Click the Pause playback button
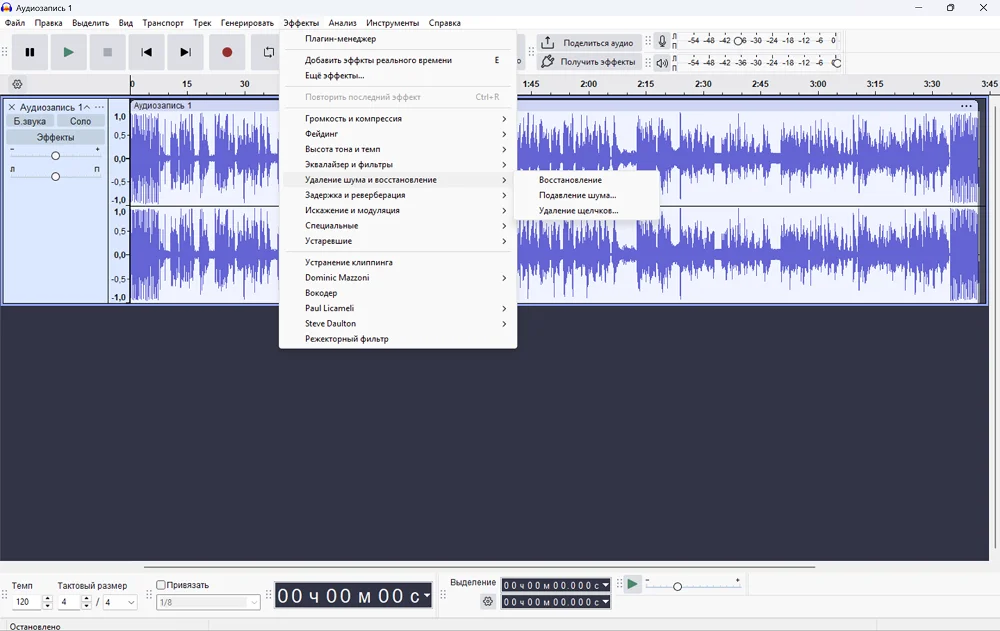Screen dimensions: 1000x631 30,52
